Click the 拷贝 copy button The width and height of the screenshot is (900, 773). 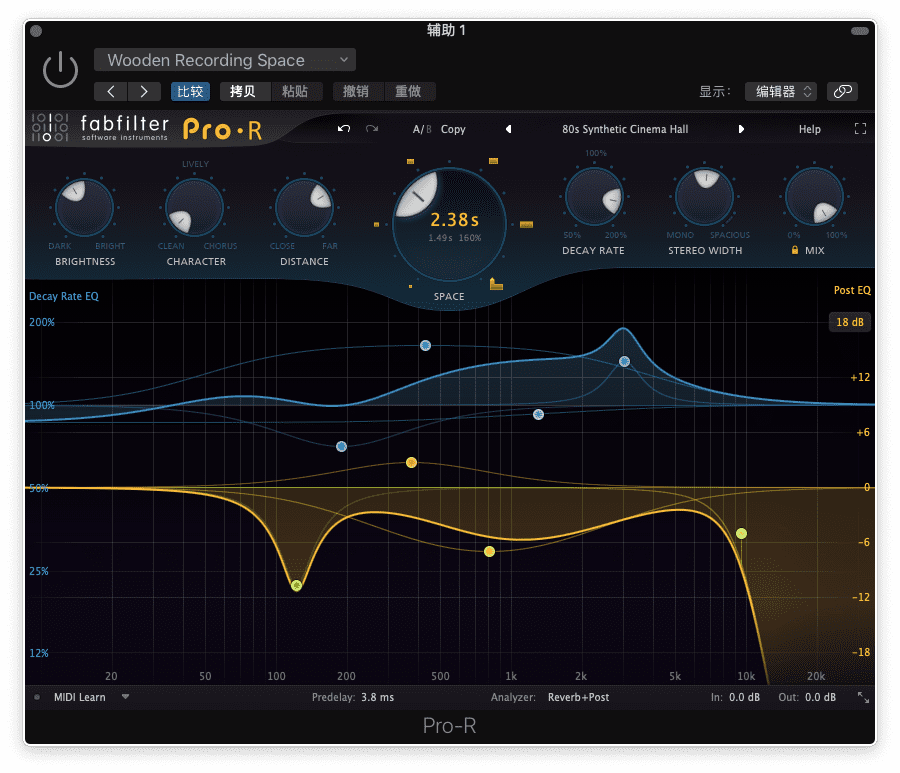point(245,91)
